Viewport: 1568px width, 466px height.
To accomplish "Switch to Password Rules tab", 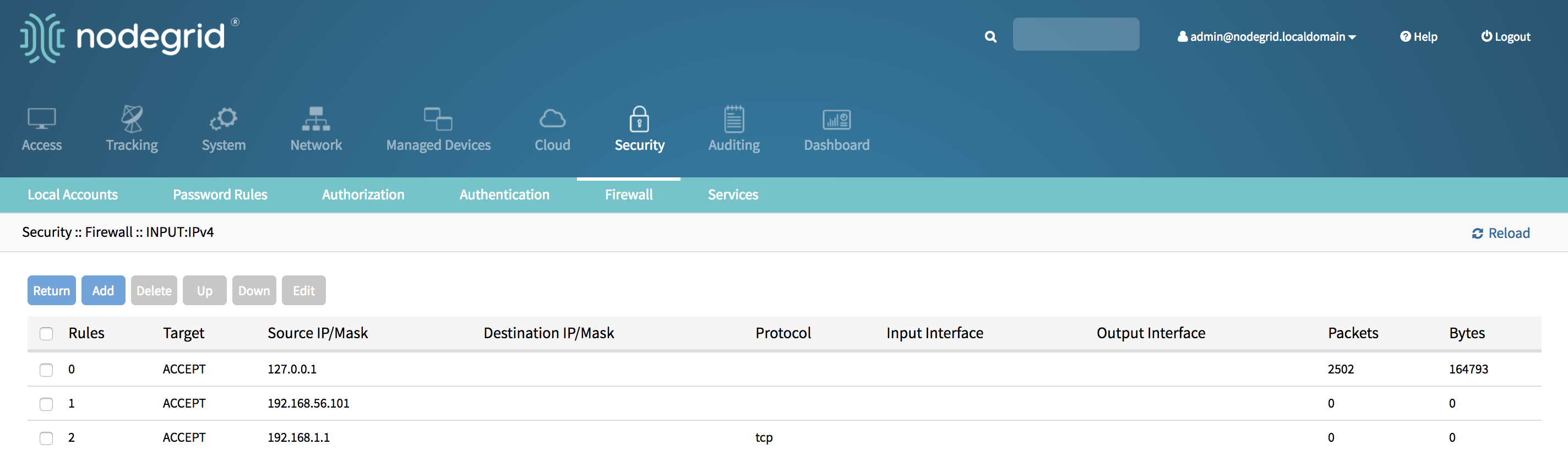I will pos(220,195).
